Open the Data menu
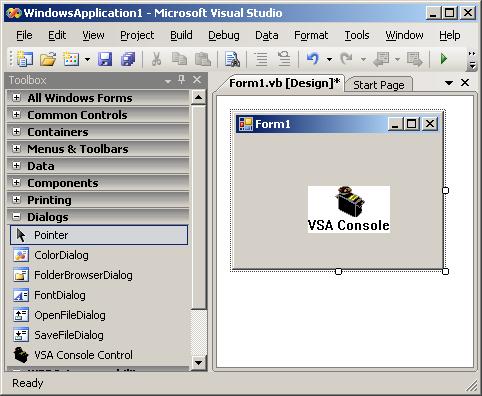This screenshot has height=396, width=482. coord(267,35)
